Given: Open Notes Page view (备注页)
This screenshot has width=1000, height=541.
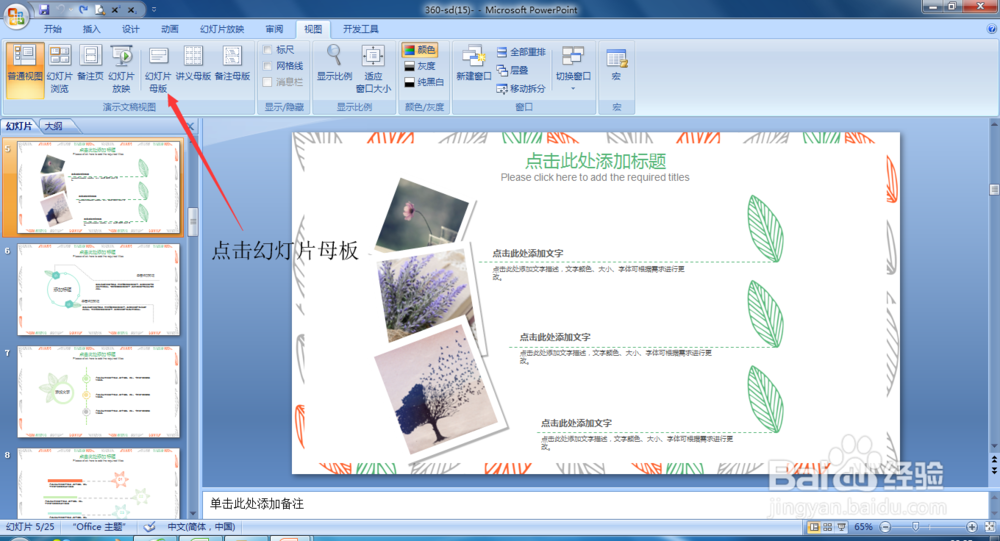Looking at the screenshot, I should pyautogui.click(x=90, y=63).
